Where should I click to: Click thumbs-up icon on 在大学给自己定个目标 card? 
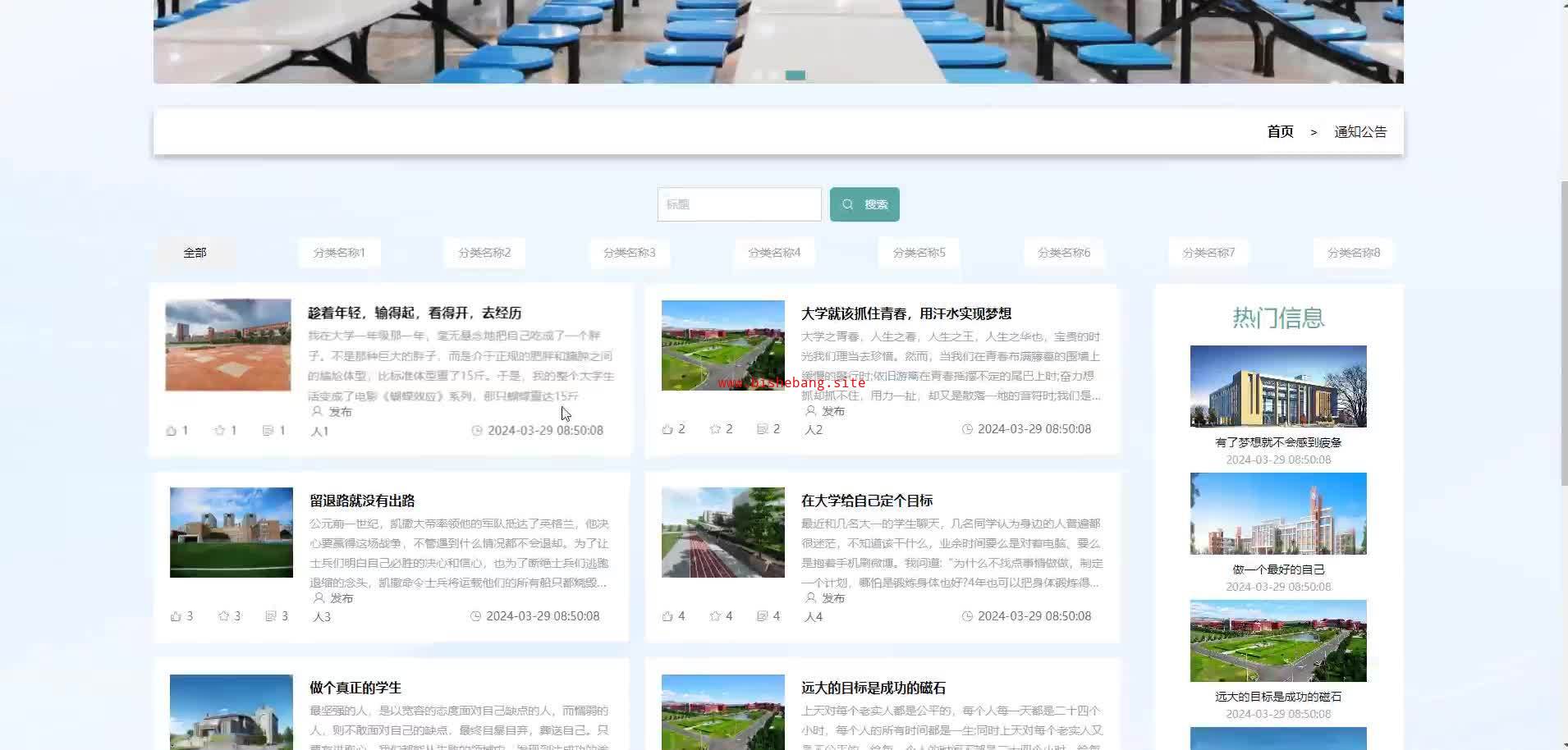tap(667, 616)
